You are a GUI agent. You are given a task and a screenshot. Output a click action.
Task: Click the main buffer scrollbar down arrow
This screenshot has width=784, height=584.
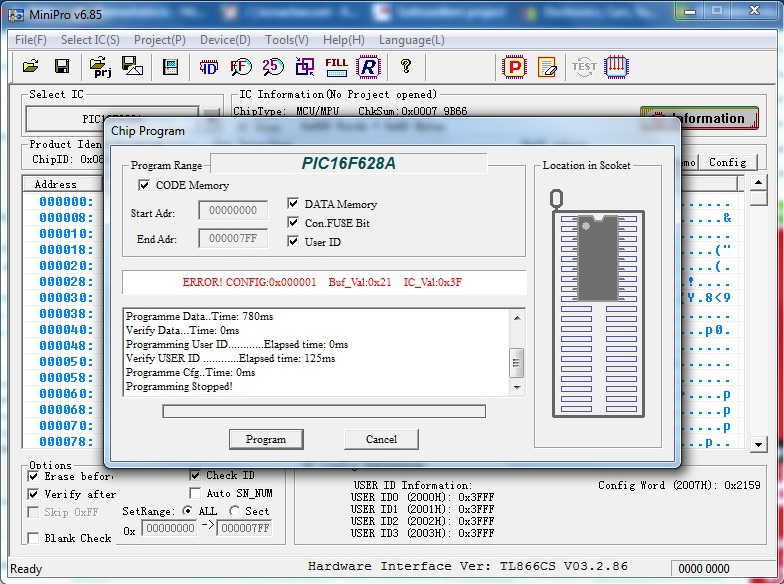click(x=758, y=444)
